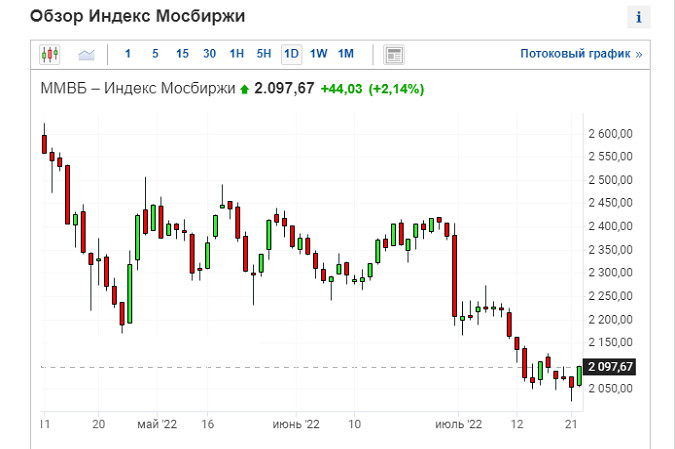The image size is (675, 449).
Task: Select the 30 minute interval
Action: pyautogui.click(x=209, y=54)
